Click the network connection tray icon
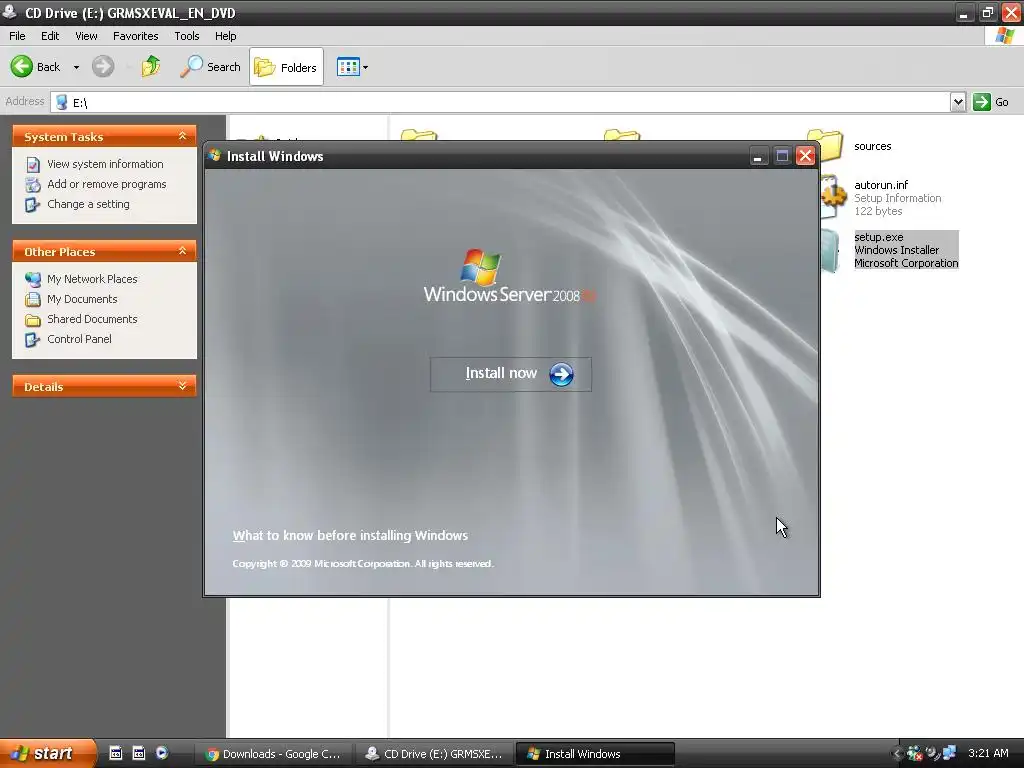 [949, 753]
